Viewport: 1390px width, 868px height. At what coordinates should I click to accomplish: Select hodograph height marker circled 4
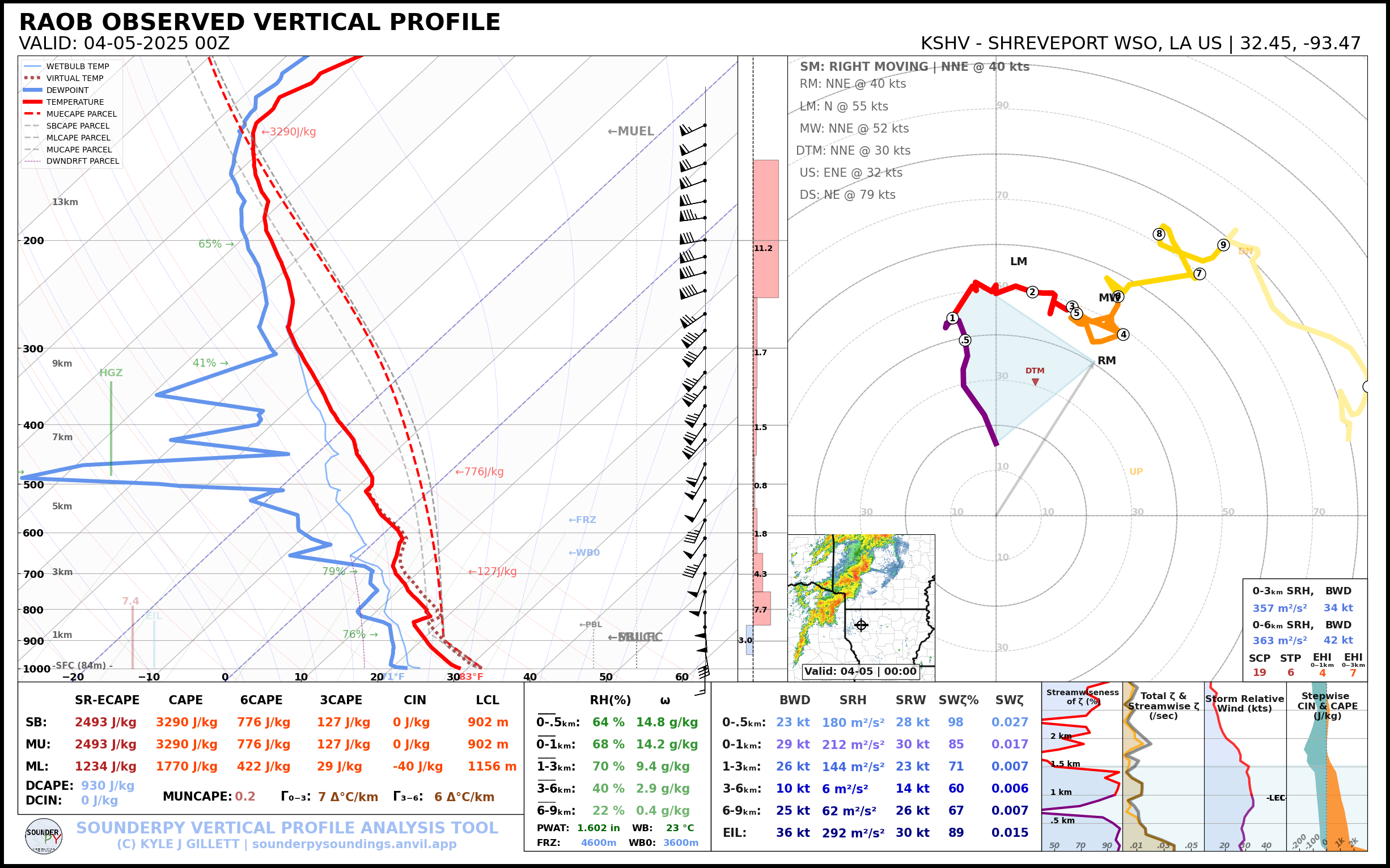coord(1123,334)
